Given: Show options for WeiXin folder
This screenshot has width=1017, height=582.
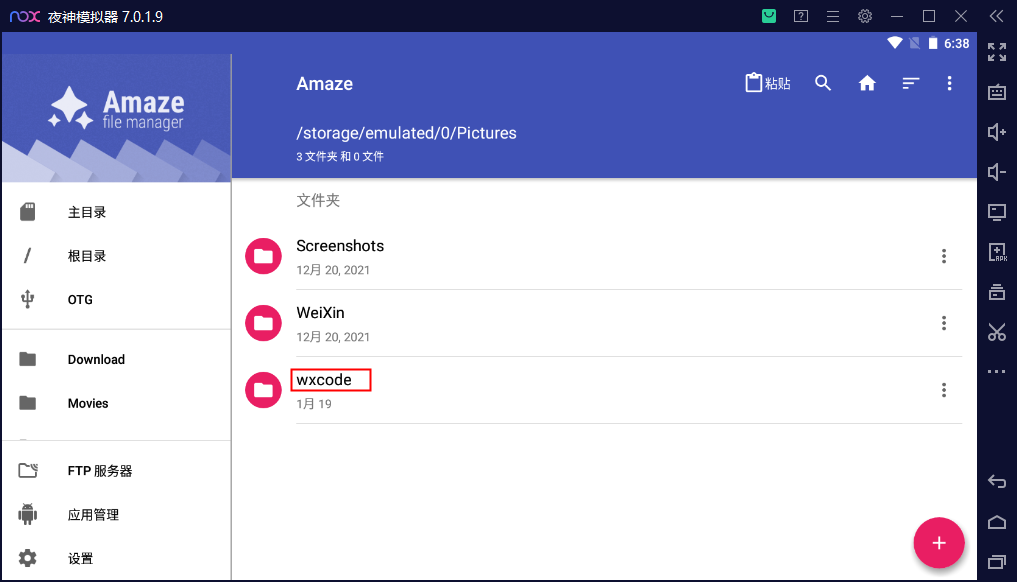Looking at the screenshot, I should [944, 323].
